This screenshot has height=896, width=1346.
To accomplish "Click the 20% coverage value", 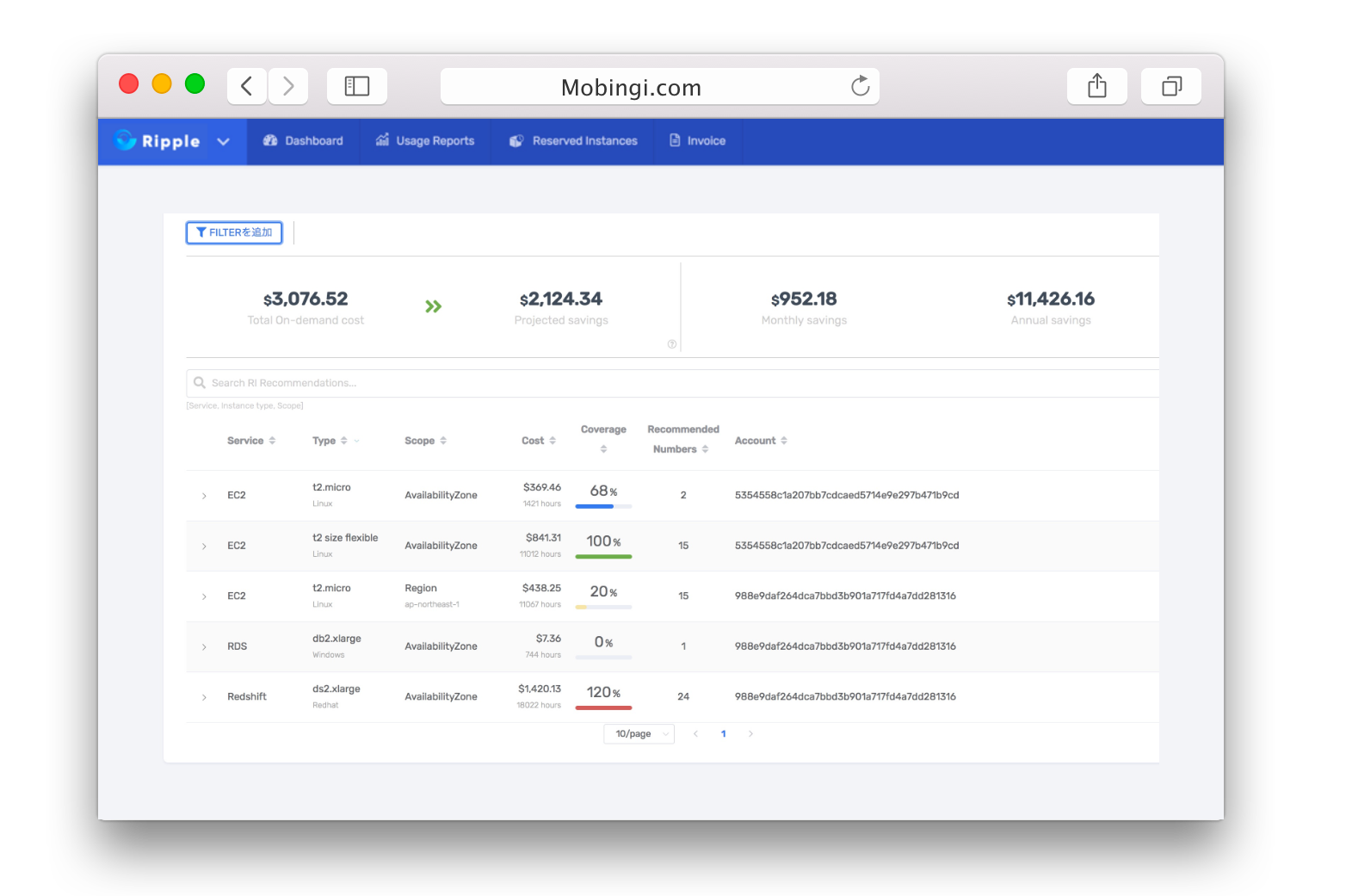I will (x=603, y=592).
